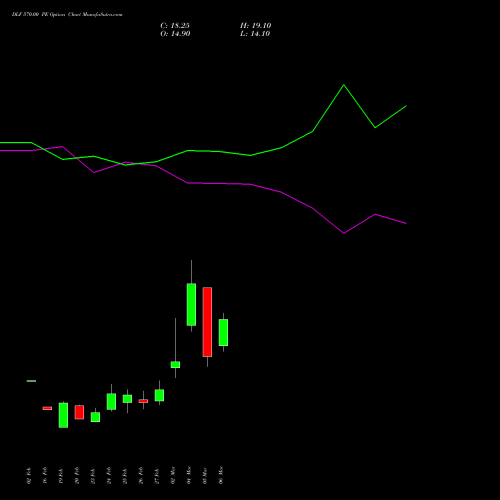The width and height of the screenshot is (500, 500).
Task: Select the 27 Feb green candlestick
Action: pos(159,395)
